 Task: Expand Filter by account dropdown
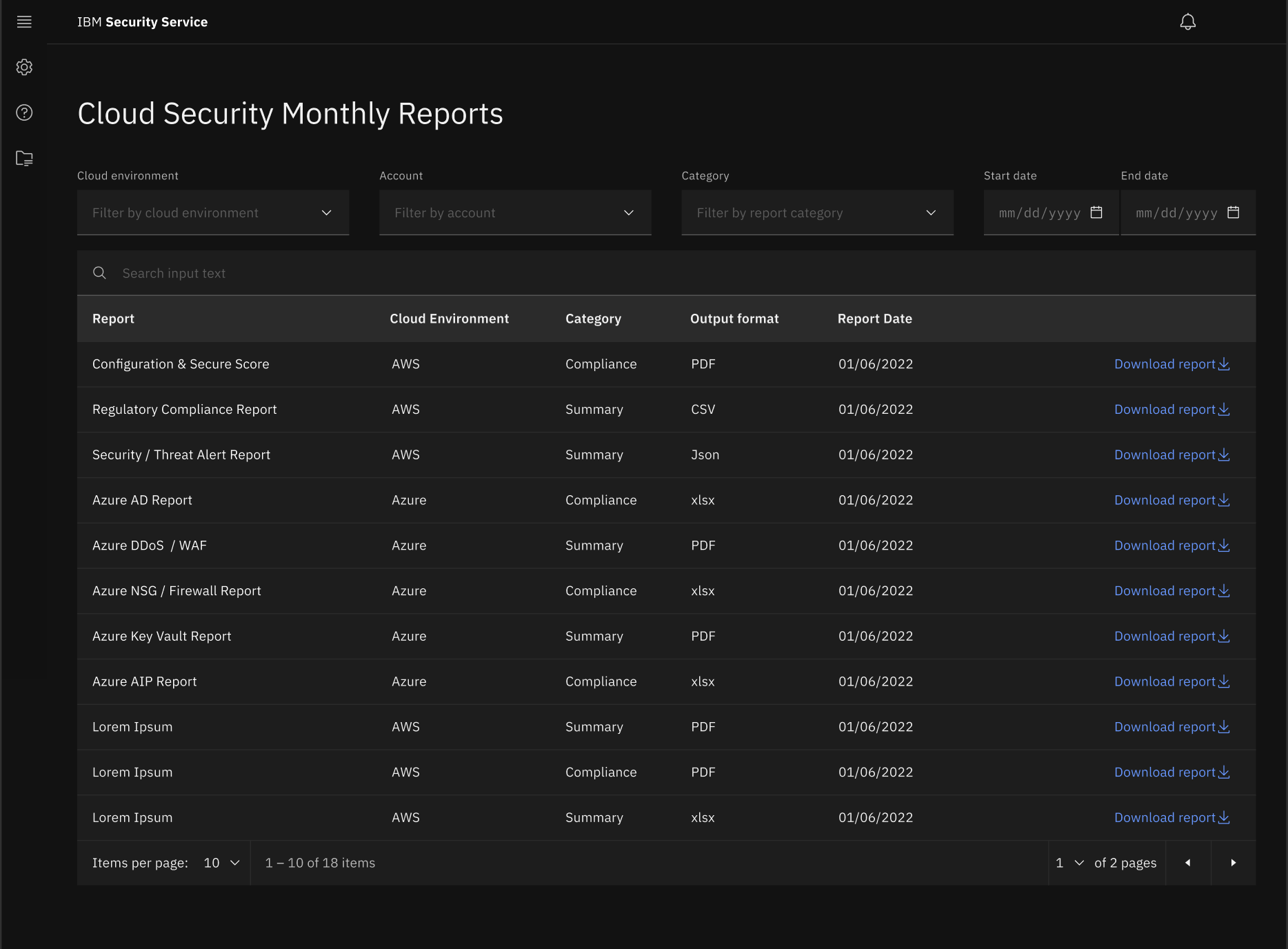pyautogui.click(x=515, y=212)
